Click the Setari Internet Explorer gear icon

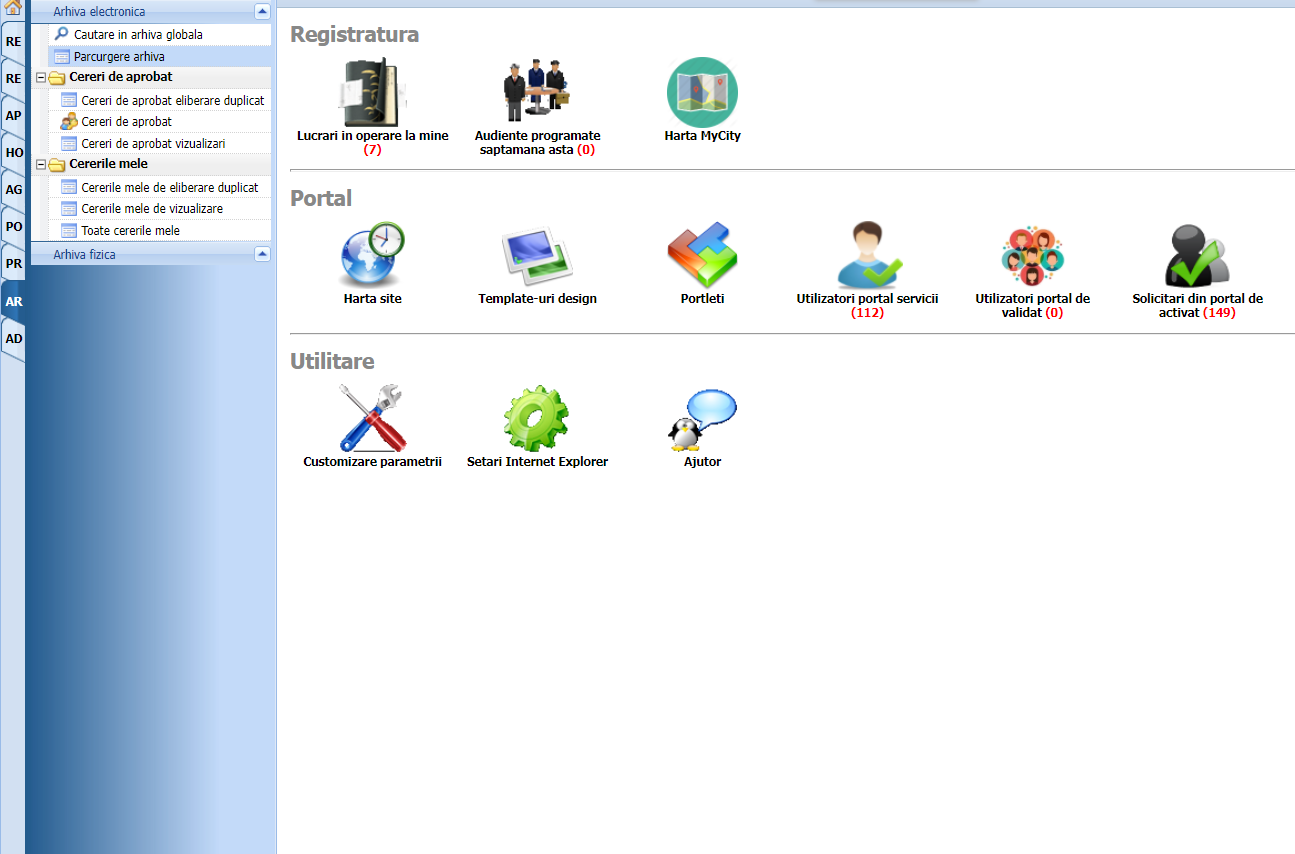pos(537,419)
